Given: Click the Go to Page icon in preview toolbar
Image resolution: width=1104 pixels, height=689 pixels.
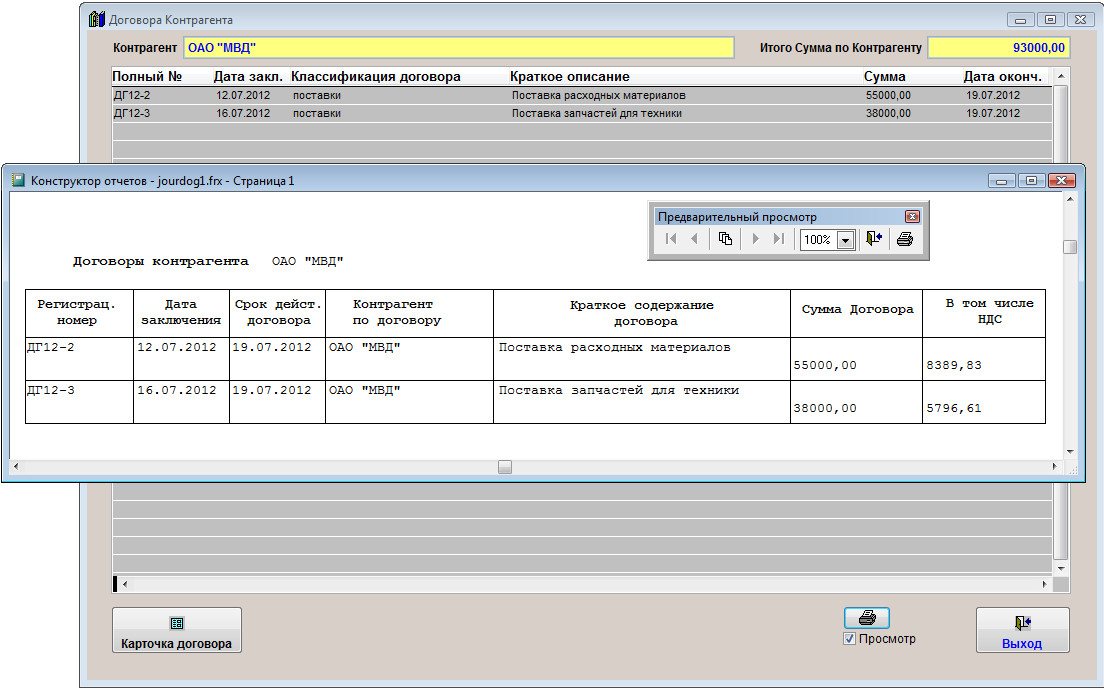Looking at the screenshot, I should pyautogui.click(x=725, y=239).
